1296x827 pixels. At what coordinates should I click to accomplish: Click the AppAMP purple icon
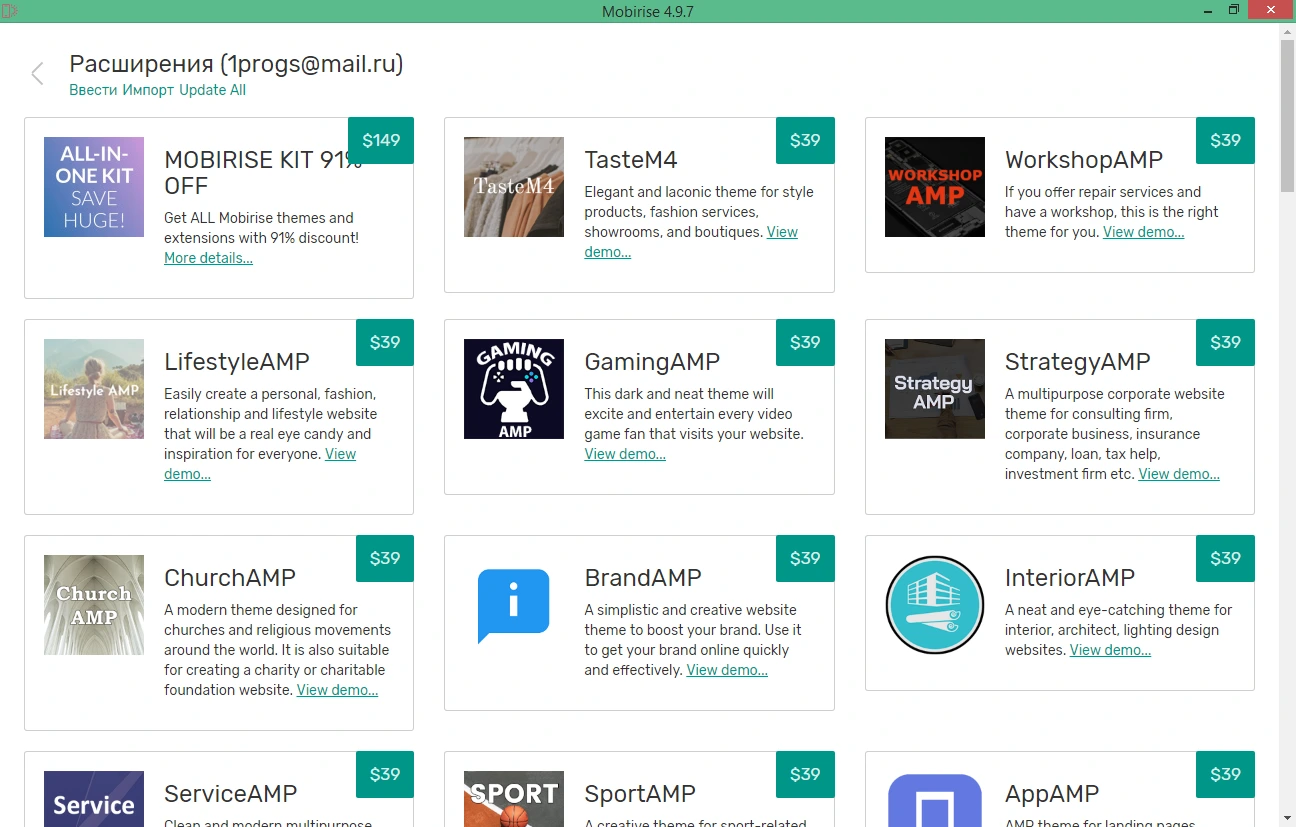tap(935, 799)
